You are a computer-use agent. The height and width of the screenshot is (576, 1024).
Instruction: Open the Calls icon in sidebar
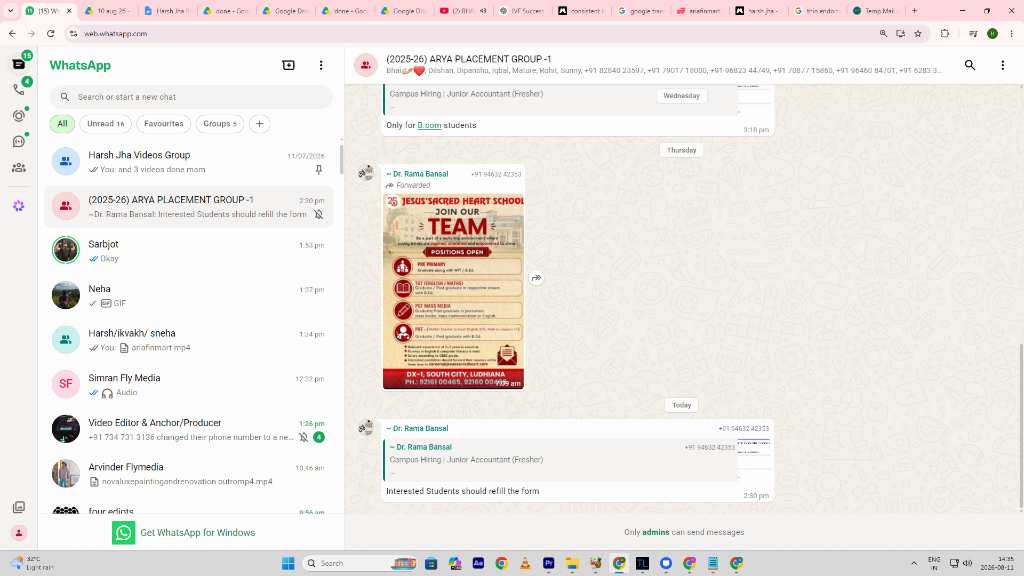click(18, 89)
